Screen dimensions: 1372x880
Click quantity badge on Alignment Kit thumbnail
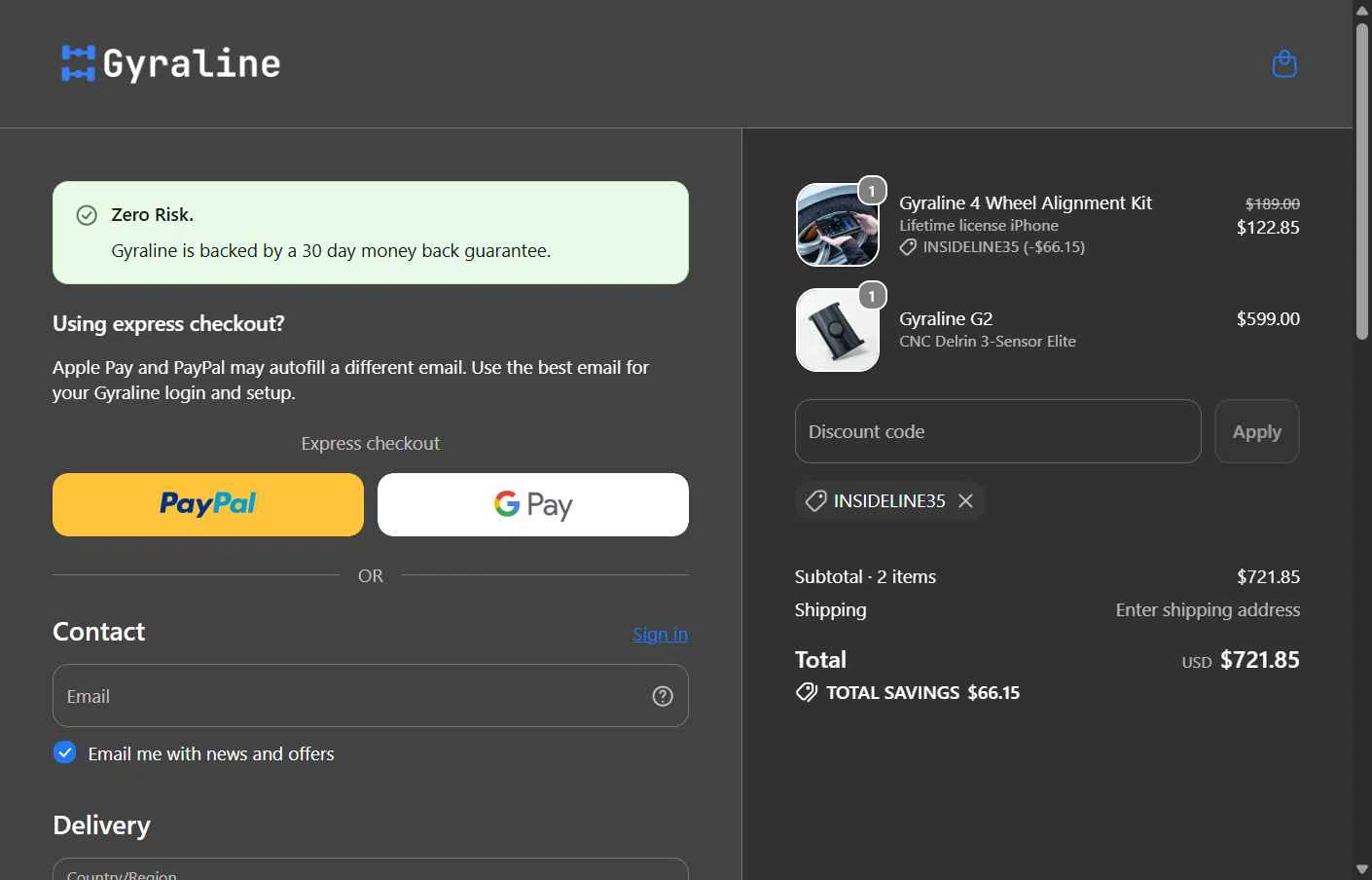[x=872, y=191]
